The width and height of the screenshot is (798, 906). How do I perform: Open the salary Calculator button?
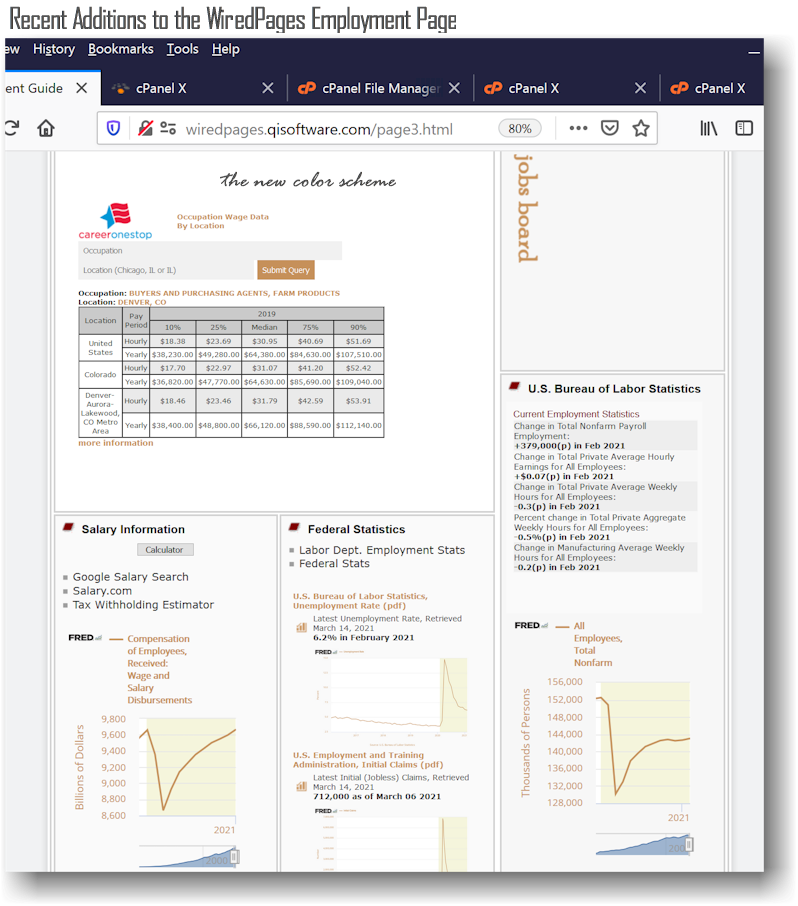coord(165,549)
